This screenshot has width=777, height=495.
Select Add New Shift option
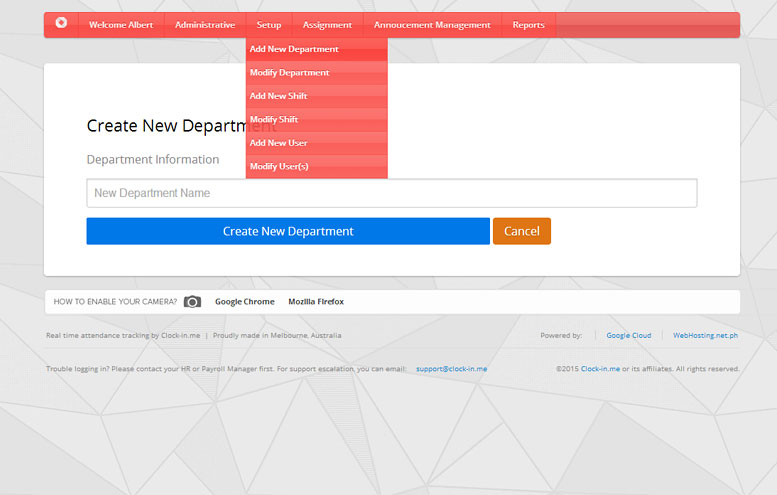pos(317,96)
